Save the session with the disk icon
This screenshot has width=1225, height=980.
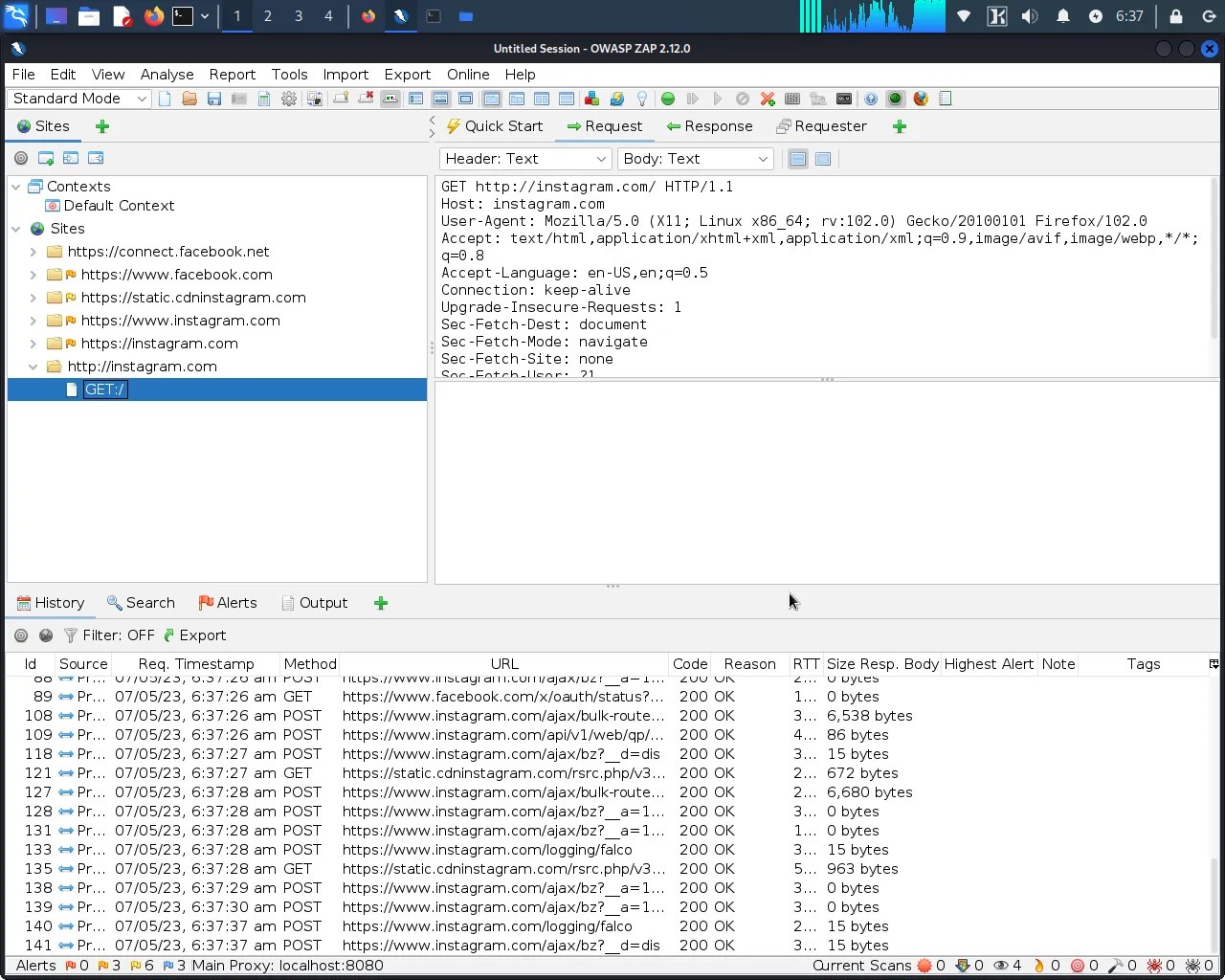coord(214,99)
